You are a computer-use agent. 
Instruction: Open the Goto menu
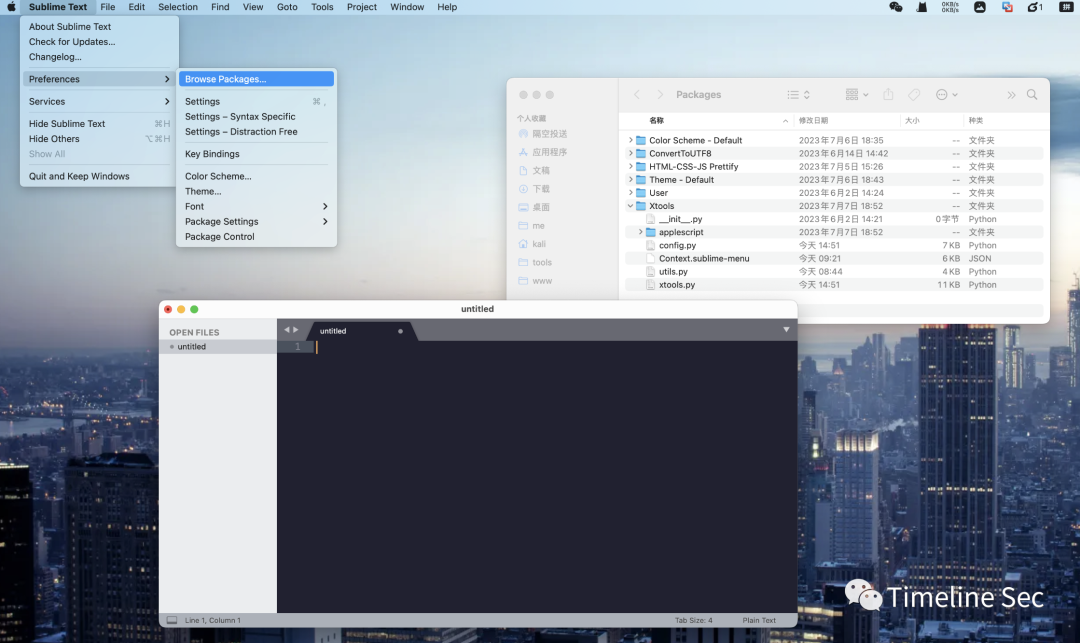[x=287, y=7]
